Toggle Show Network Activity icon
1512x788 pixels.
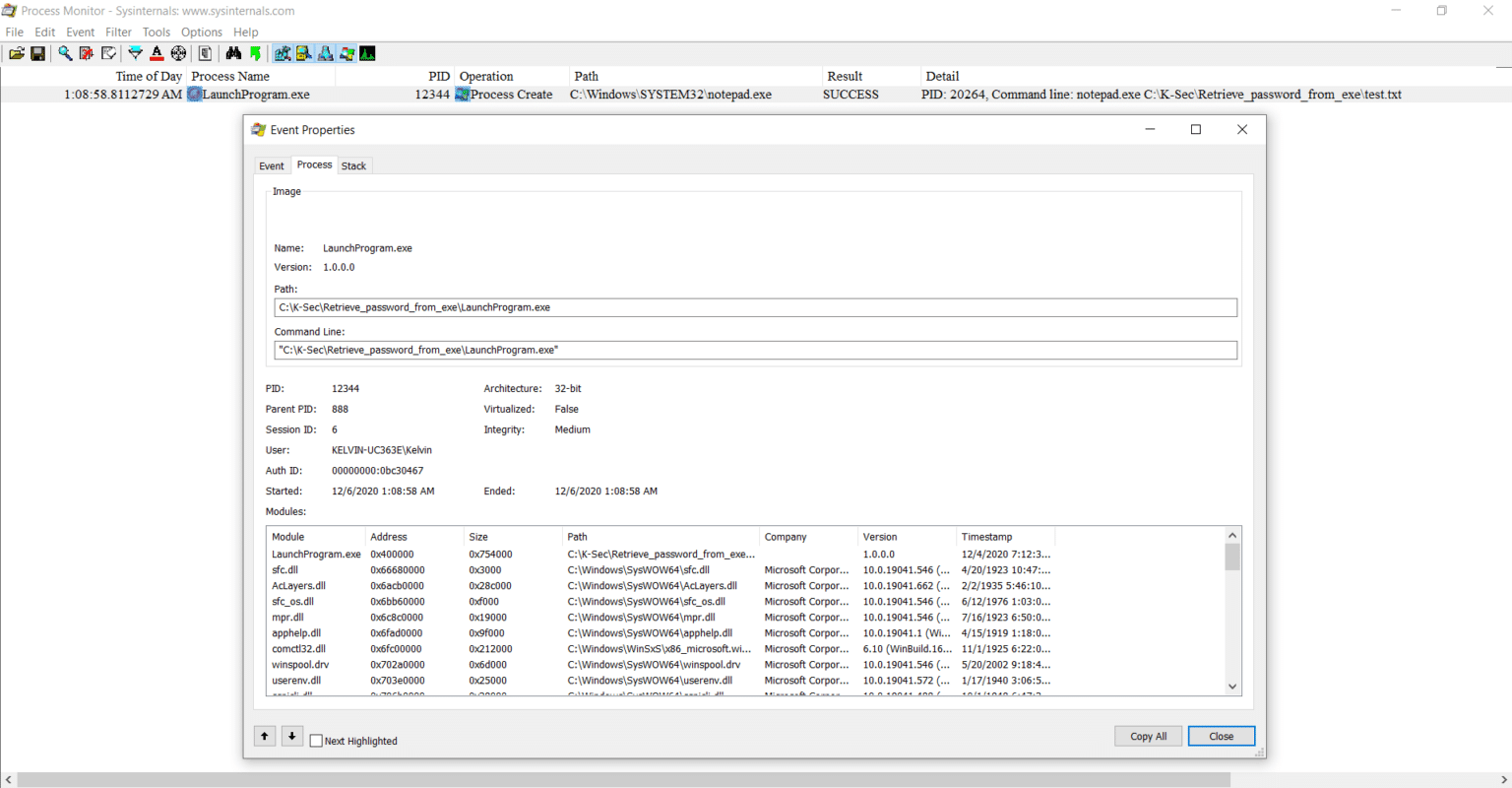325,53
